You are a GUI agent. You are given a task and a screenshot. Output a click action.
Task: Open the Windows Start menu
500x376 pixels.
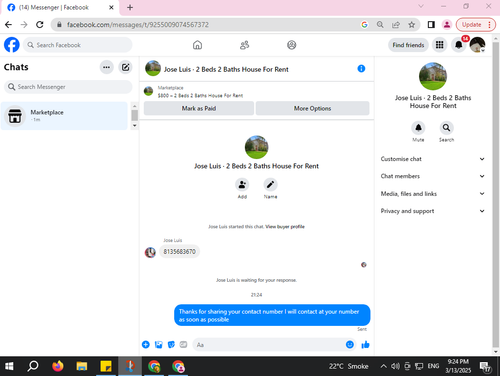[x=9, y=366]
